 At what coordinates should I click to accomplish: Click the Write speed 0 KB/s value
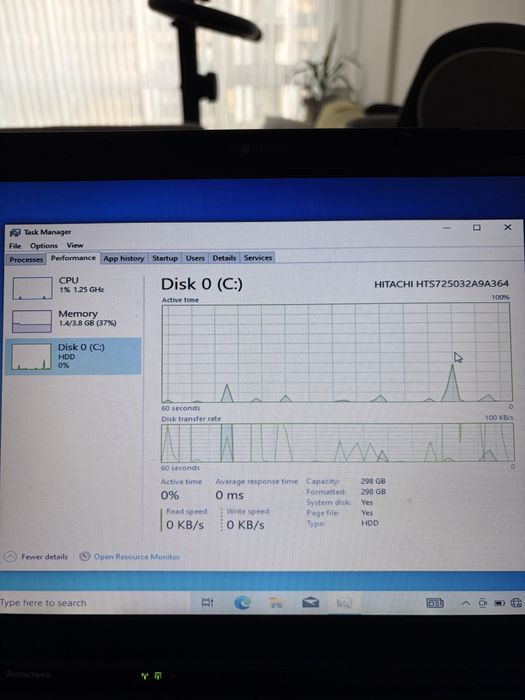tap(245, 525)
